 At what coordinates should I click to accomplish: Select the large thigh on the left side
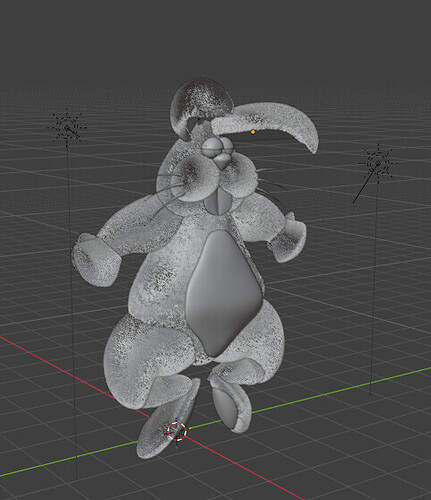[x=147, y=360]
